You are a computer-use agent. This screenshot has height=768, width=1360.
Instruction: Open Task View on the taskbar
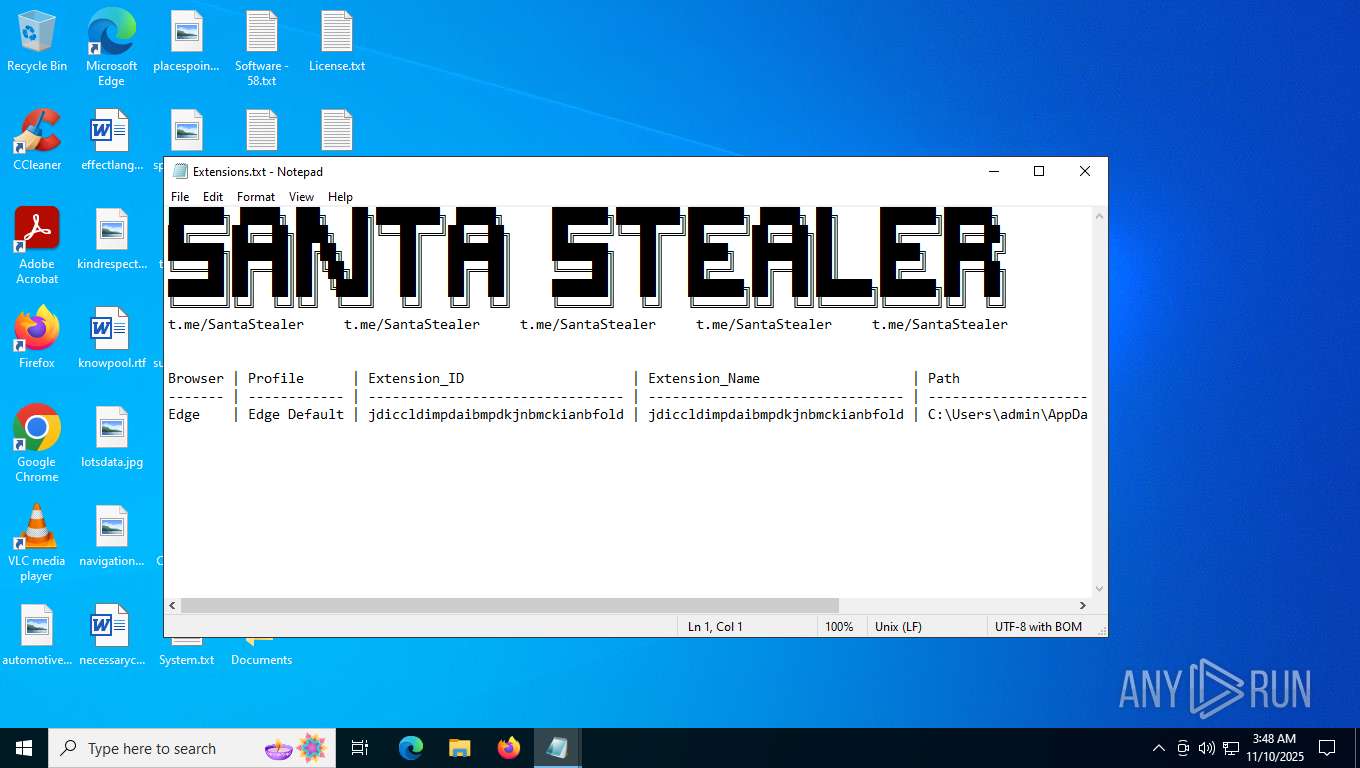pos(360,748)
